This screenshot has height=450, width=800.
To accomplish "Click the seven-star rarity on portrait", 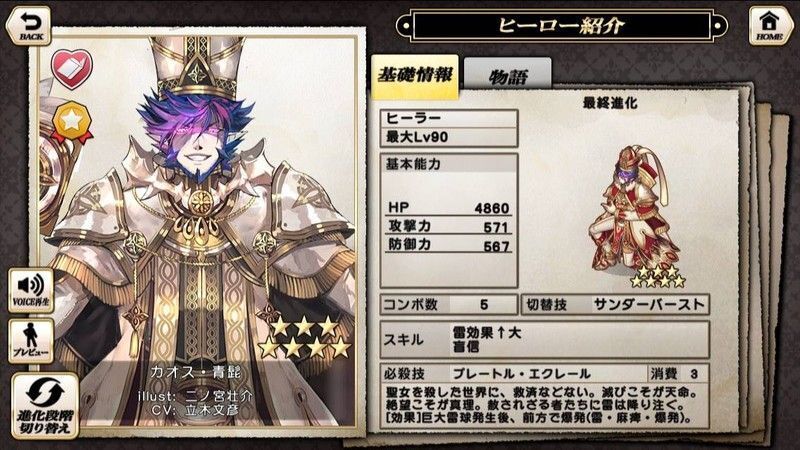I will (305, 337).
